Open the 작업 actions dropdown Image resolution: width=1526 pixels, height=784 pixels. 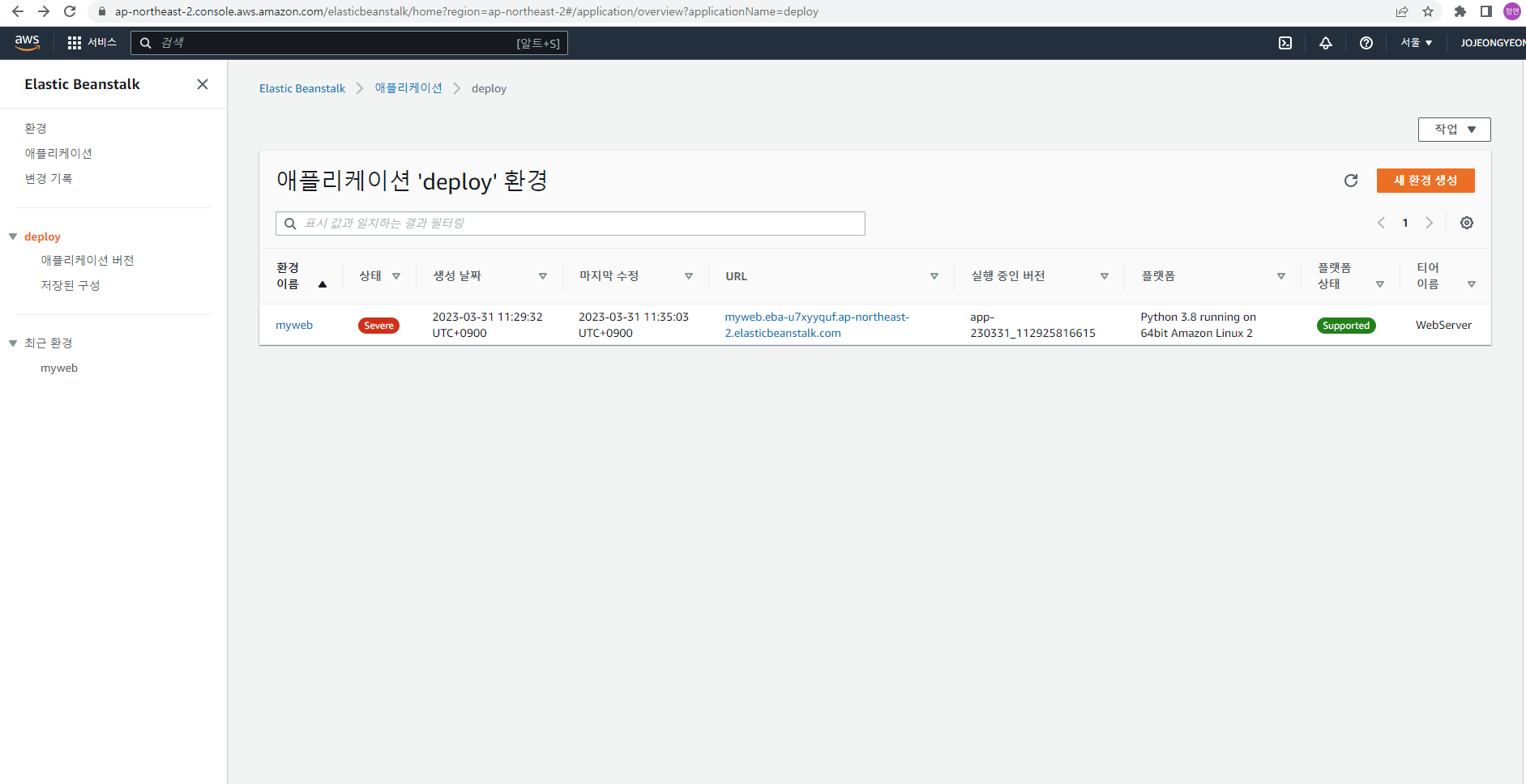point(1455,130)
